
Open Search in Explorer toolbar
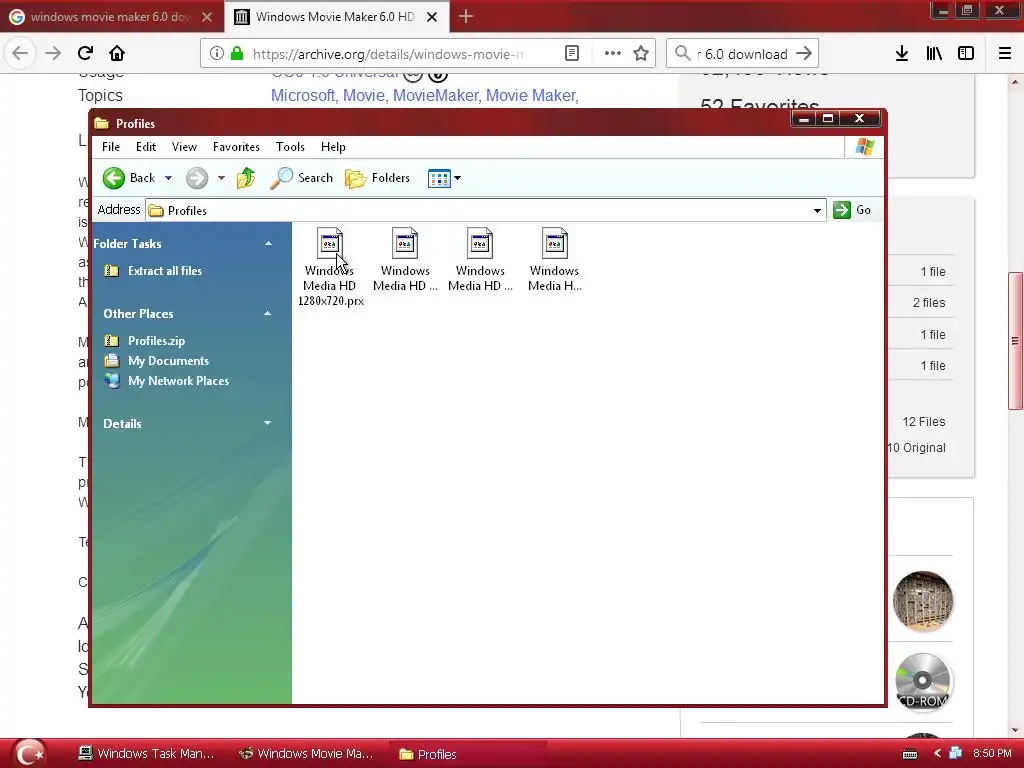tap(302, 178)
